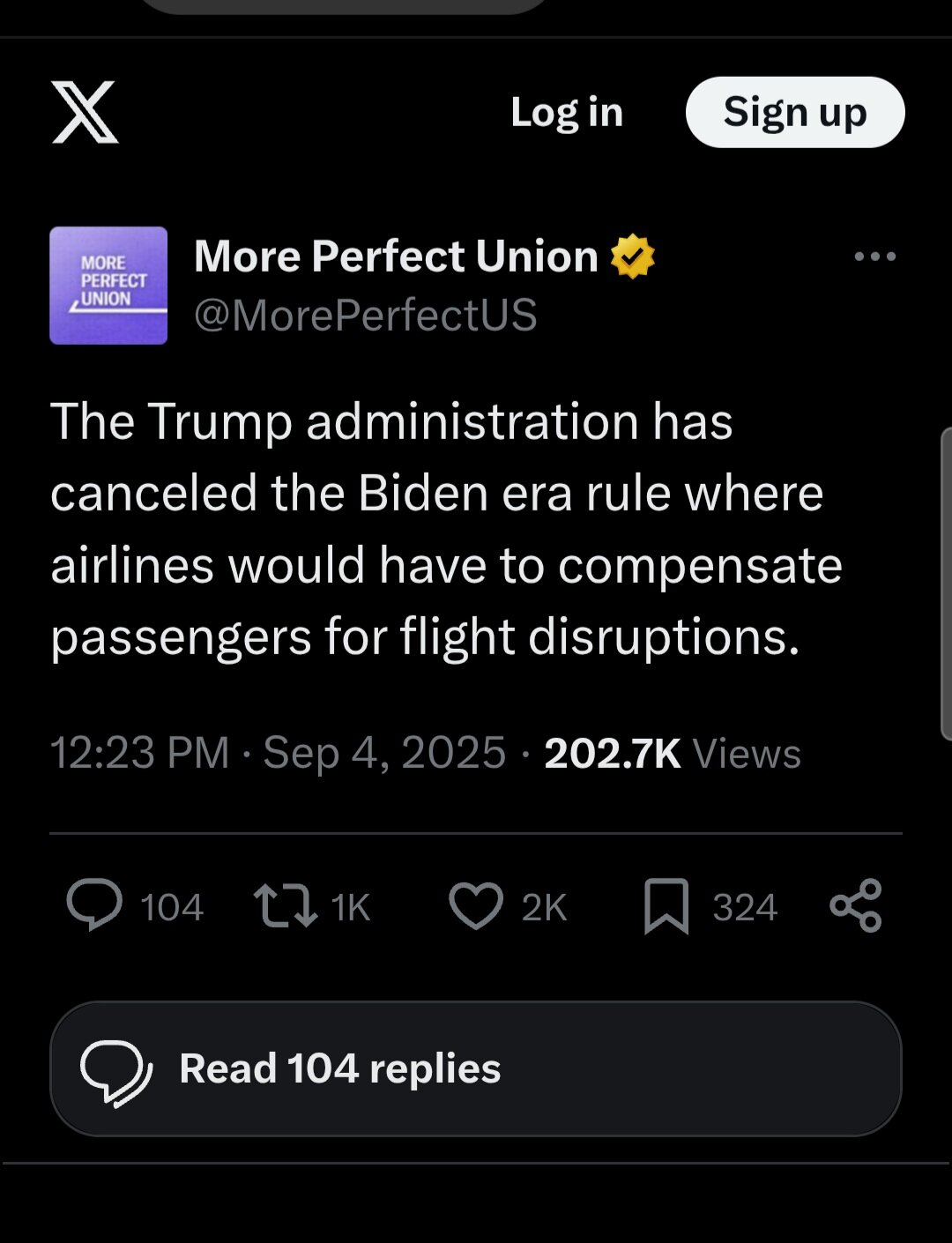Tap the Sign up button

(x=795, y=112)
